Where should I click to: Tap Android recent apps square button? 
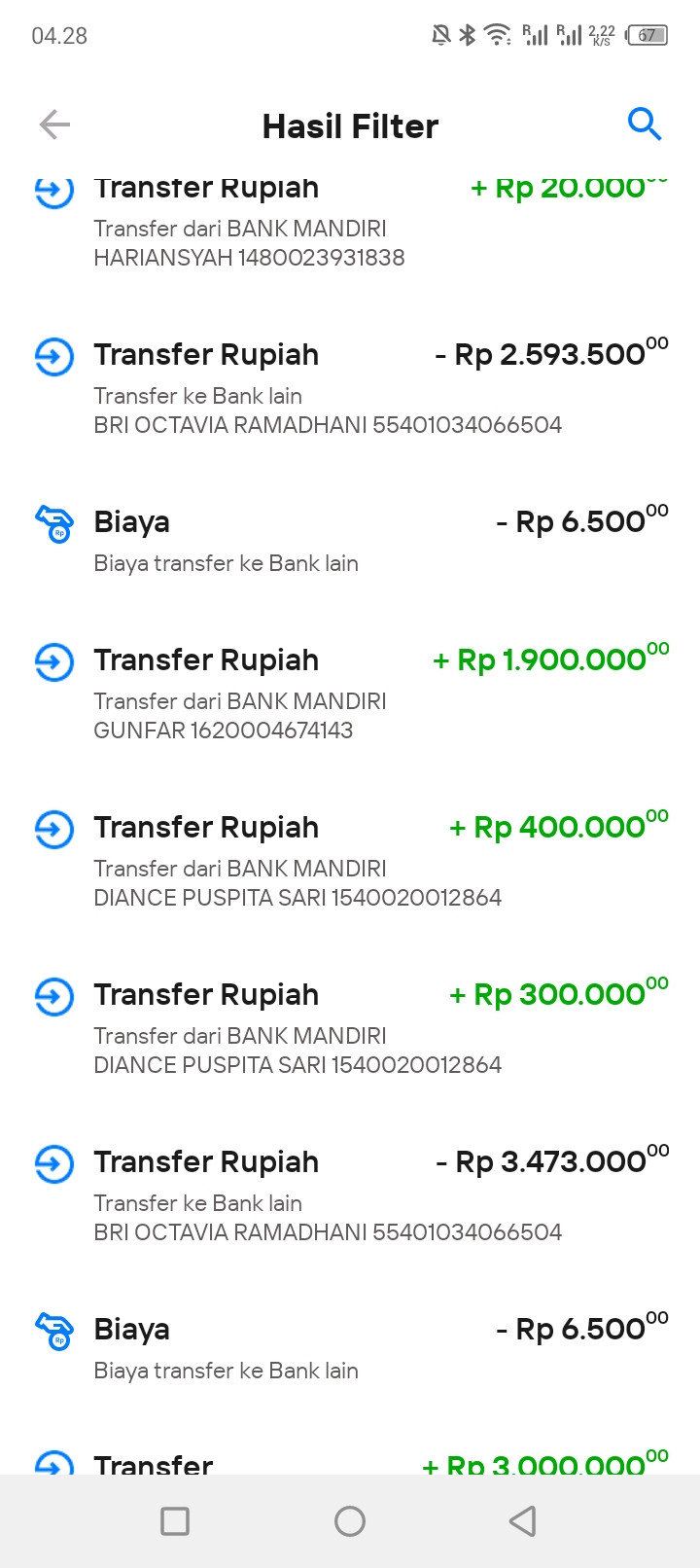(x=175, y=1520)
